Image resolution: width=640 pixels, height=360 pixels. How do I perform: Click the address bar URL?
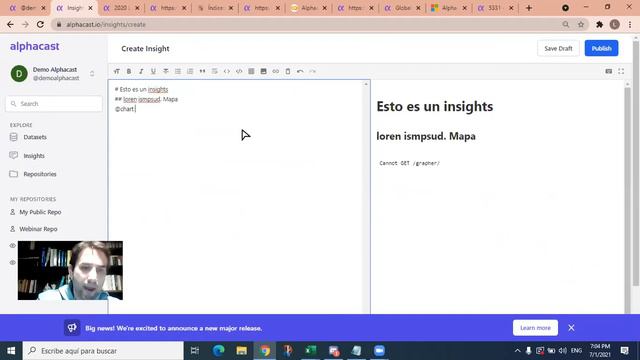pyautogui.click(x=106, y=24)
